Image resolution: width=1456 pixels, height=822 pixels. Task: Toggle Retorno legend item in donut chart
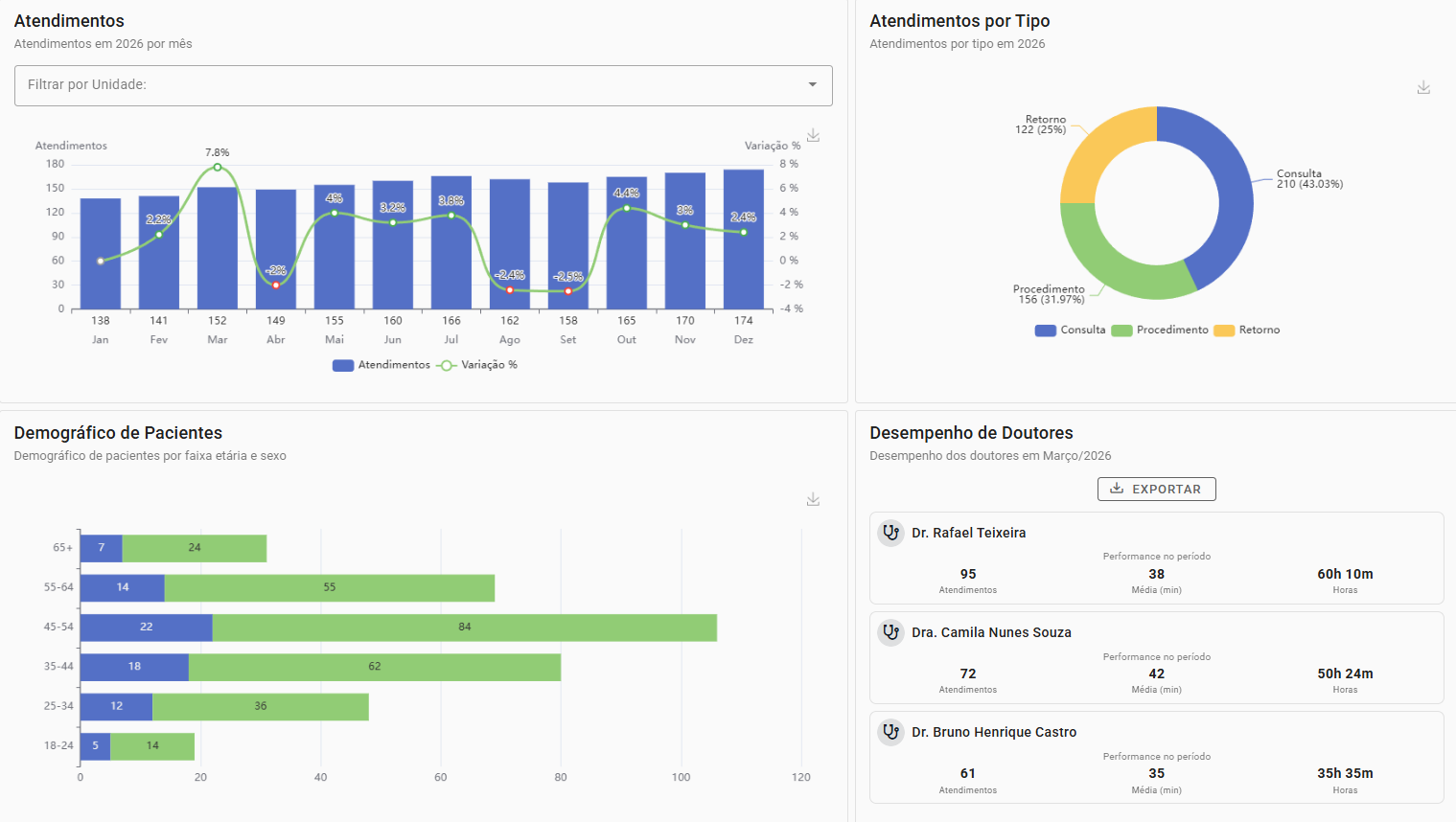1246,331
